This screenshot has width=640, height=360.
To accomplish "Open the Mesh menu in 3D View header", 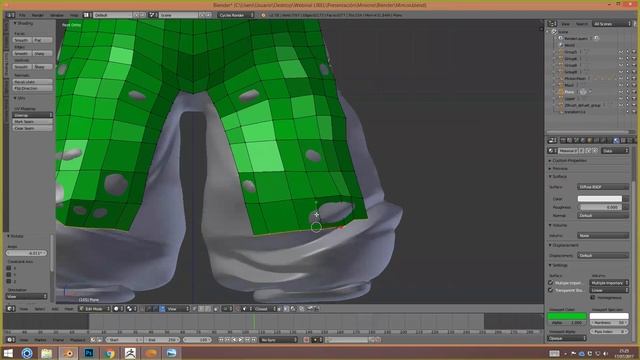I will 69,309.
